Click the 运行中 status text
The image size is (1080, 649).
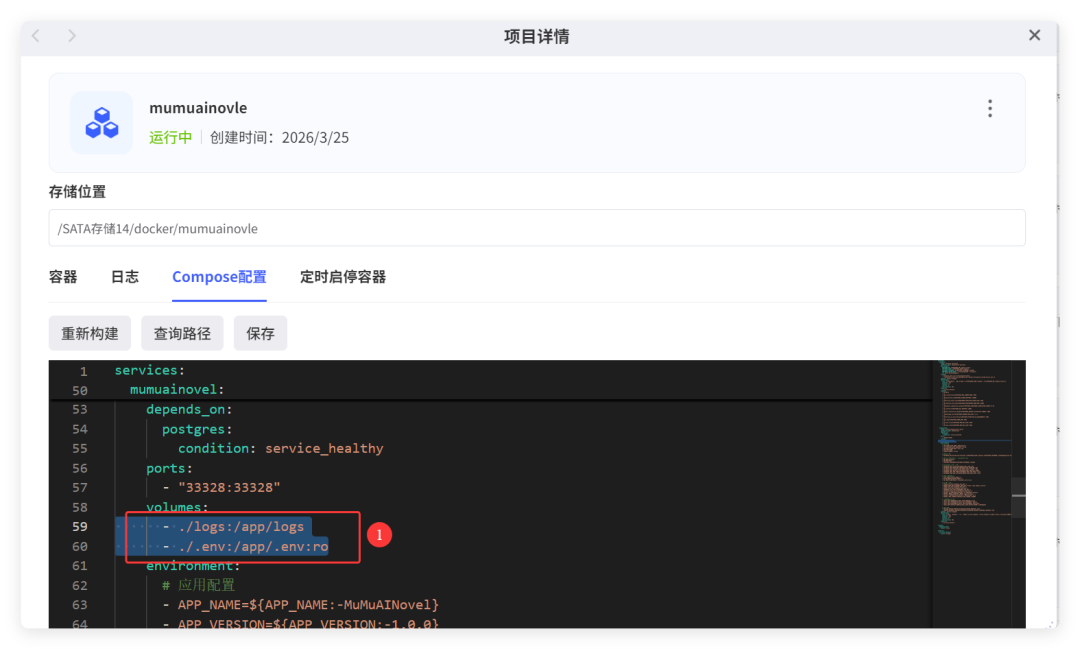point(171,137)
